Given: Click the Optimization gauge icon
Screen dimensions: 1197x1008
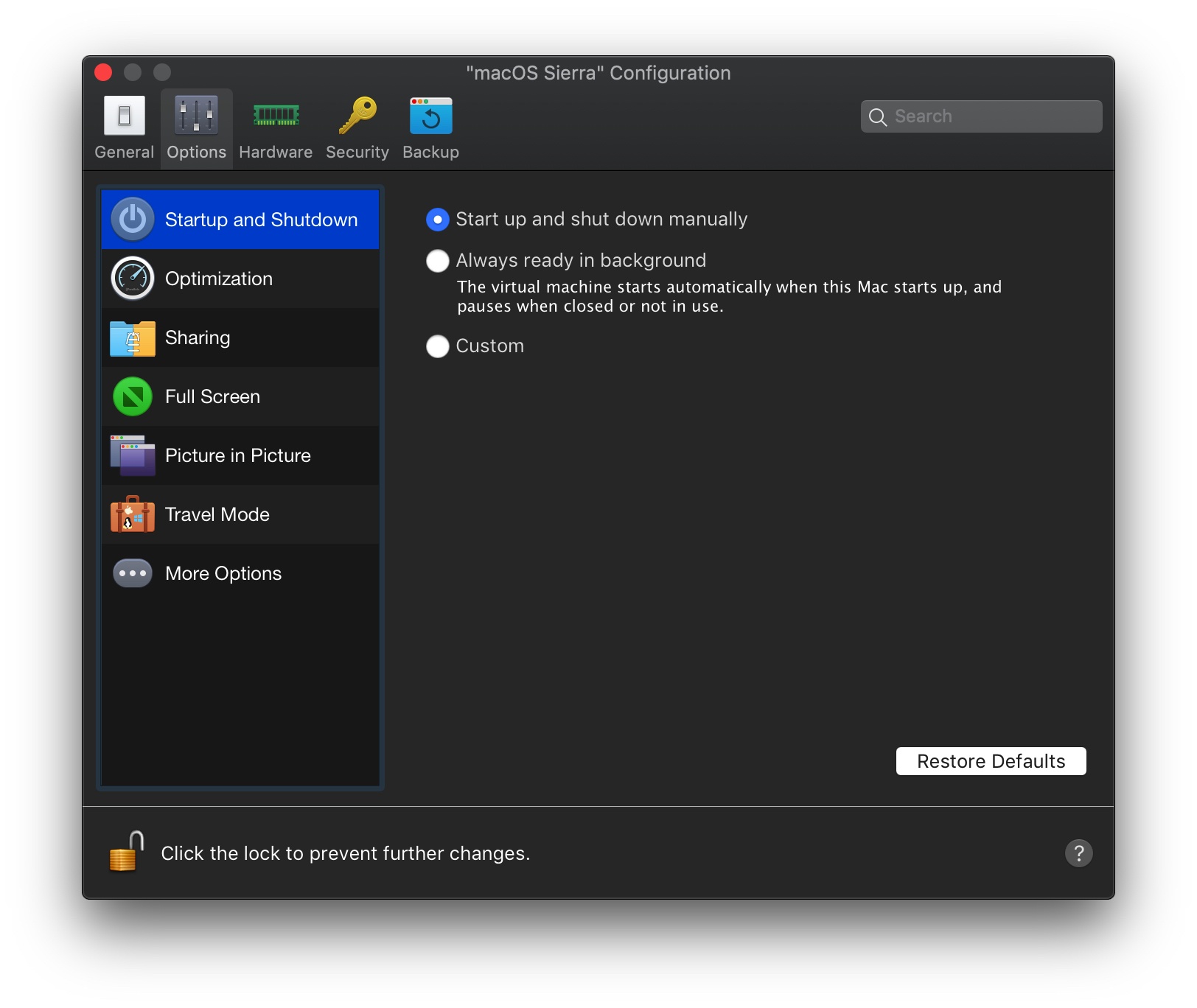Looking at the screenshot, I should click(133, 279).
